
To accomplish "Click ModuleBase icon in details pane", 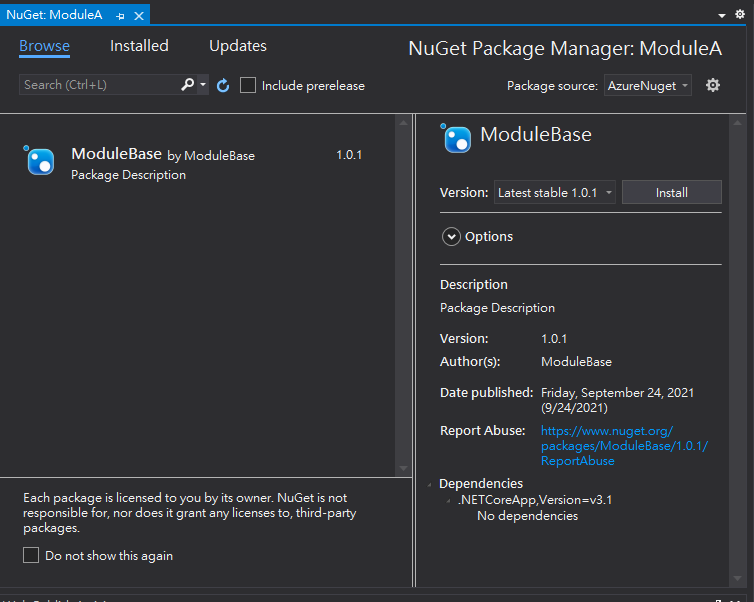I will coord(456,138).
